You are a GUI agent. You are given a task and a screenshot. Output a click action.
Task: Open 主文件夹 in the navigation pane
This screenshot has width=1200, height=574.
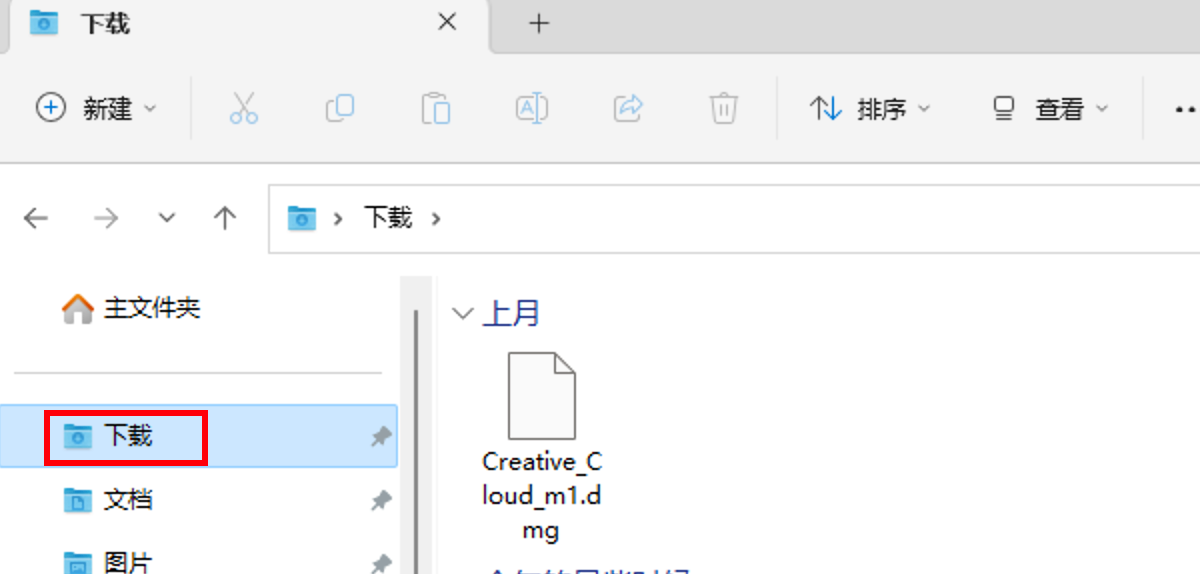click(x=131, y=308)
